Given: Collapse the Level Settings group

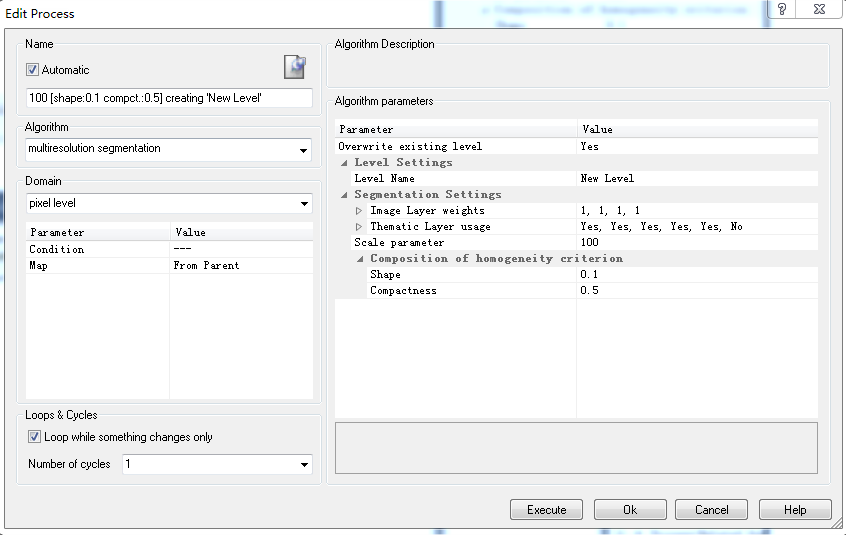Looking at the screenshot, I should pyautogui.click(x=344, y=162).
